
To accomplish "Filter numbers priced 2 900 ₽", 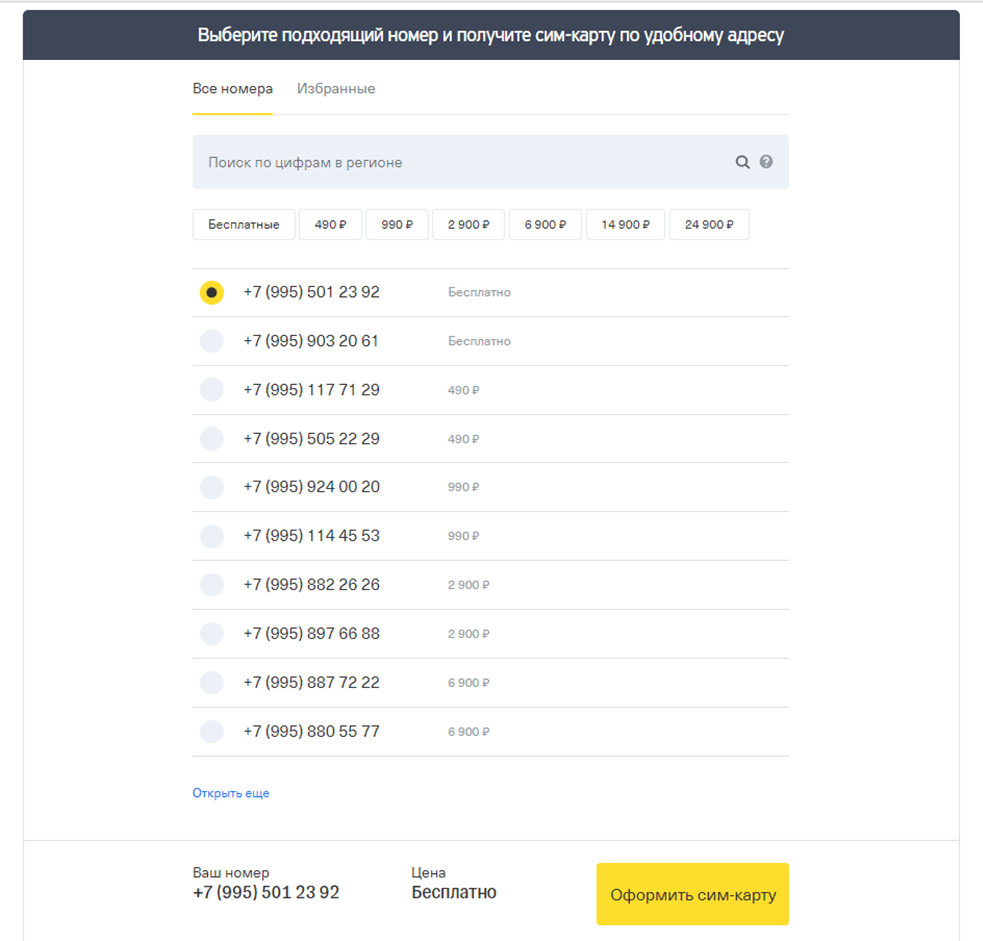I will (468, 225).
